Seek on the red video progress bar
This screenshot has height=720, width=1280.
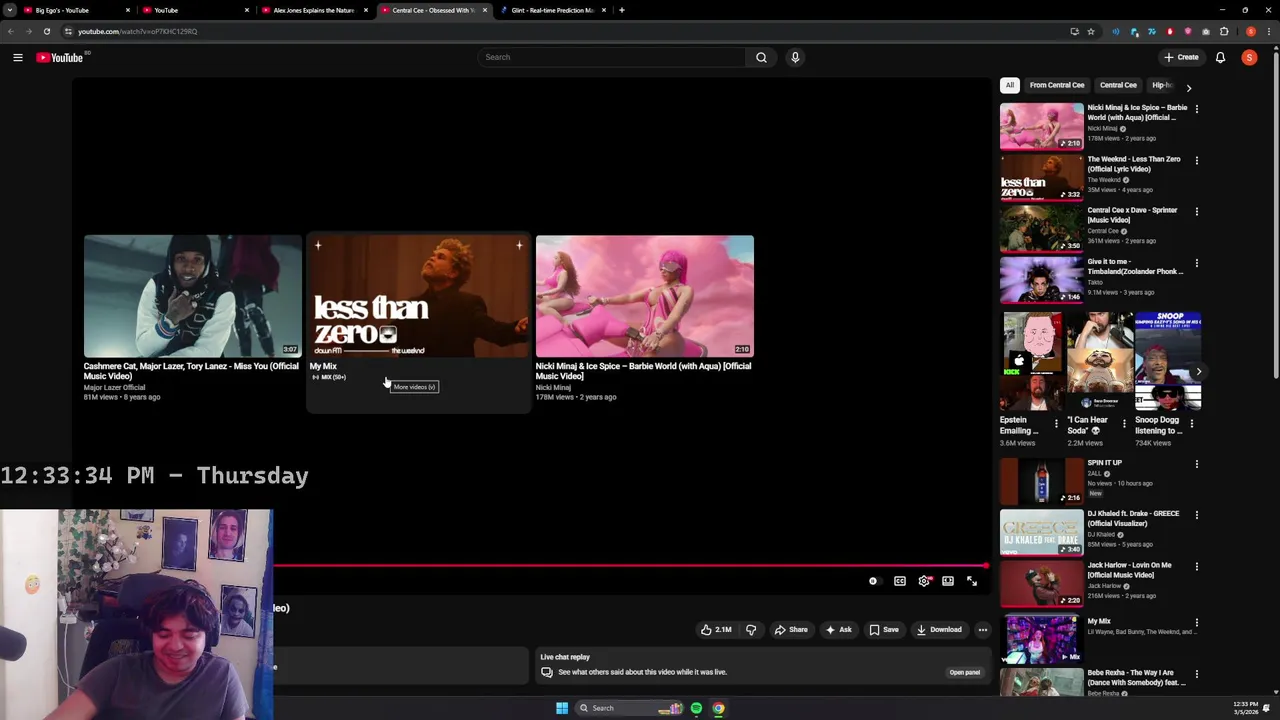(630, 566)
